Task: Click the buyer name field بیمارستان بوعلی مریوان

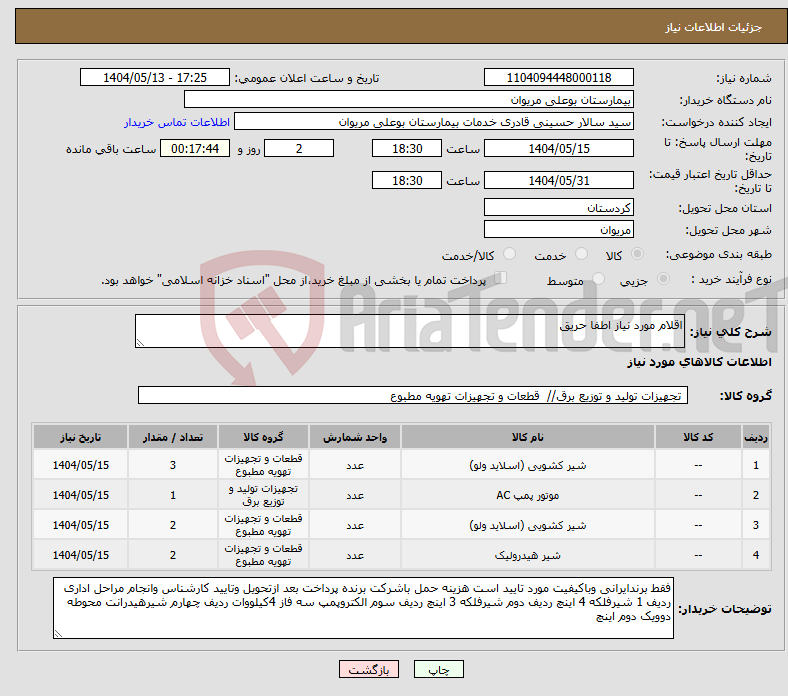Action: tap(409, 100)
